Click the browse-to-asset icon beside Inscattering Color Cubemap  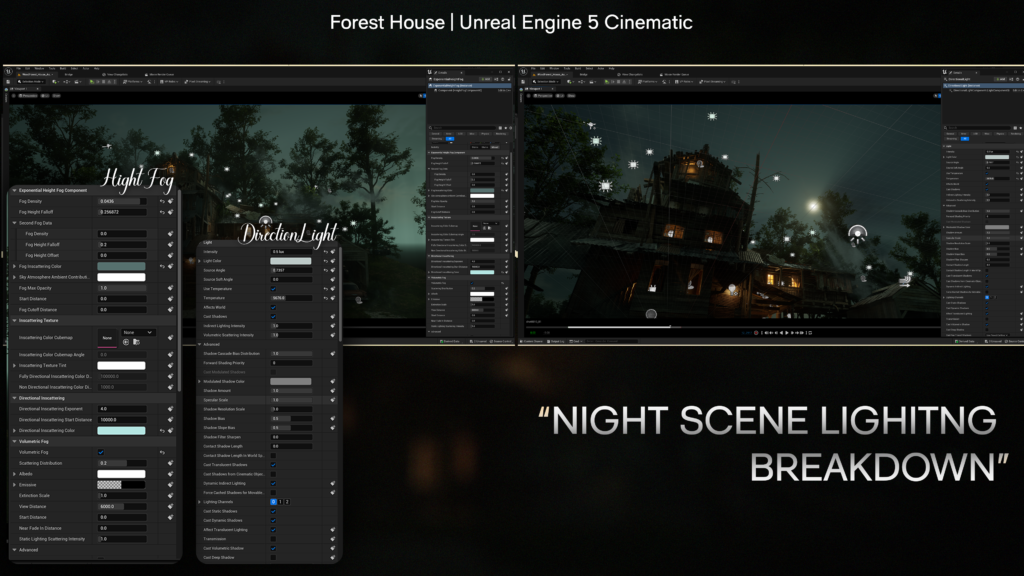138,342
